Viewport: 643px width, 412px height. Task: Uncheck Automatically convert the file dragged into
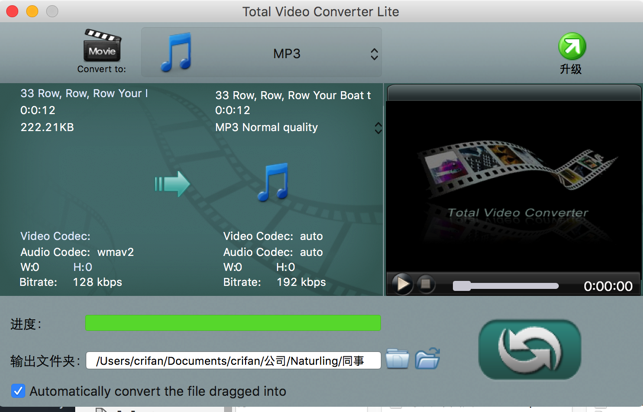coord(18,391)
